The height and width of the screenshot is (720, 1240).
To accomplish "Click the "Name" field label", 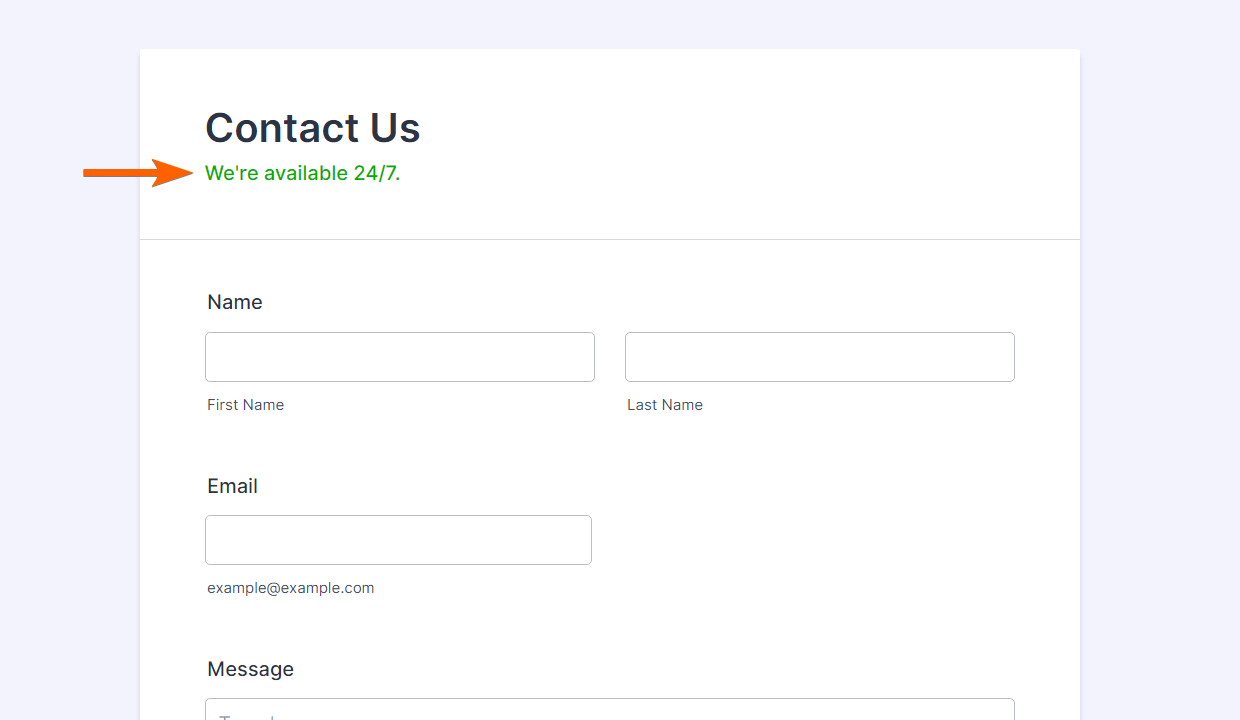I will coord(235,302).
